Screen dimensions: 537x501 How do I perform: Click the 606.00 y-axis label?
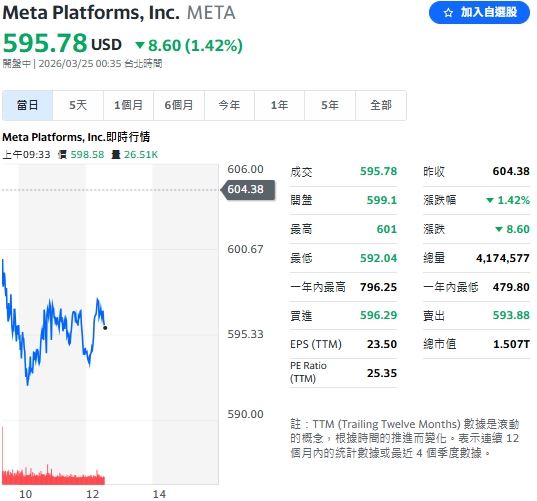[x=246, y=169]
